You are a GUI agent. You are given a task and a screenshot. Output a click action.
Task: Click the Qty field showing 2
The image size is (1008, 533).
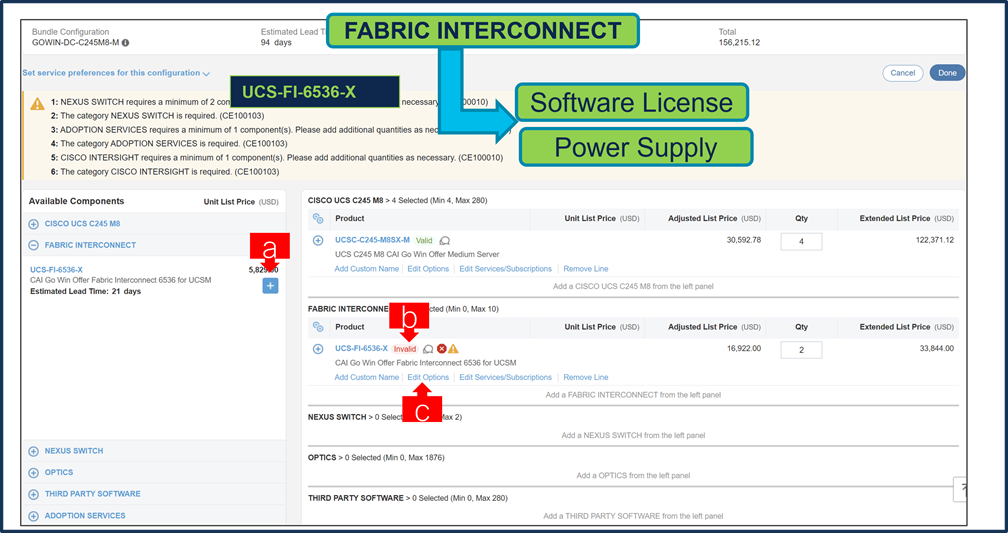coord(801,350)
